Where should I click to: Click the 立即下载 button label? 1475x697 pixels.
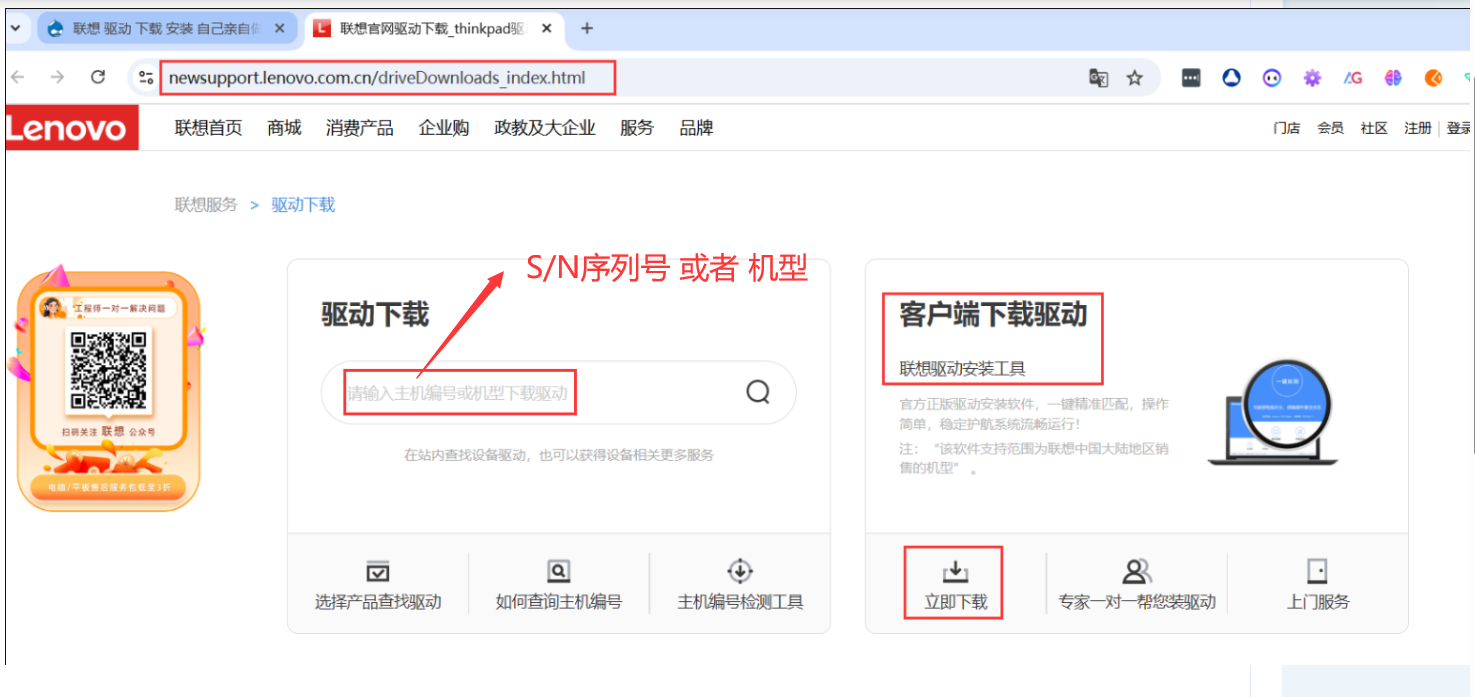955,602
